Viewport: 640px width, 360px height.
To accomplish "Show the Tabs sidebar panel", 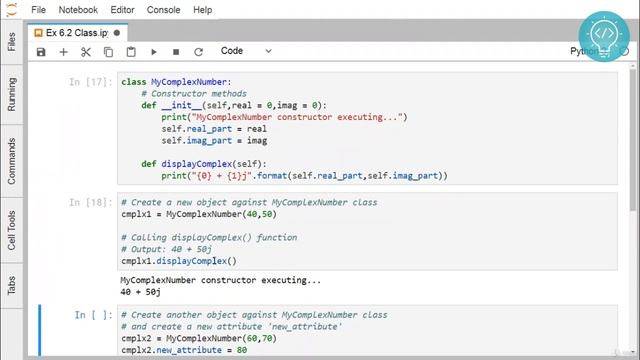I will 11,285.
